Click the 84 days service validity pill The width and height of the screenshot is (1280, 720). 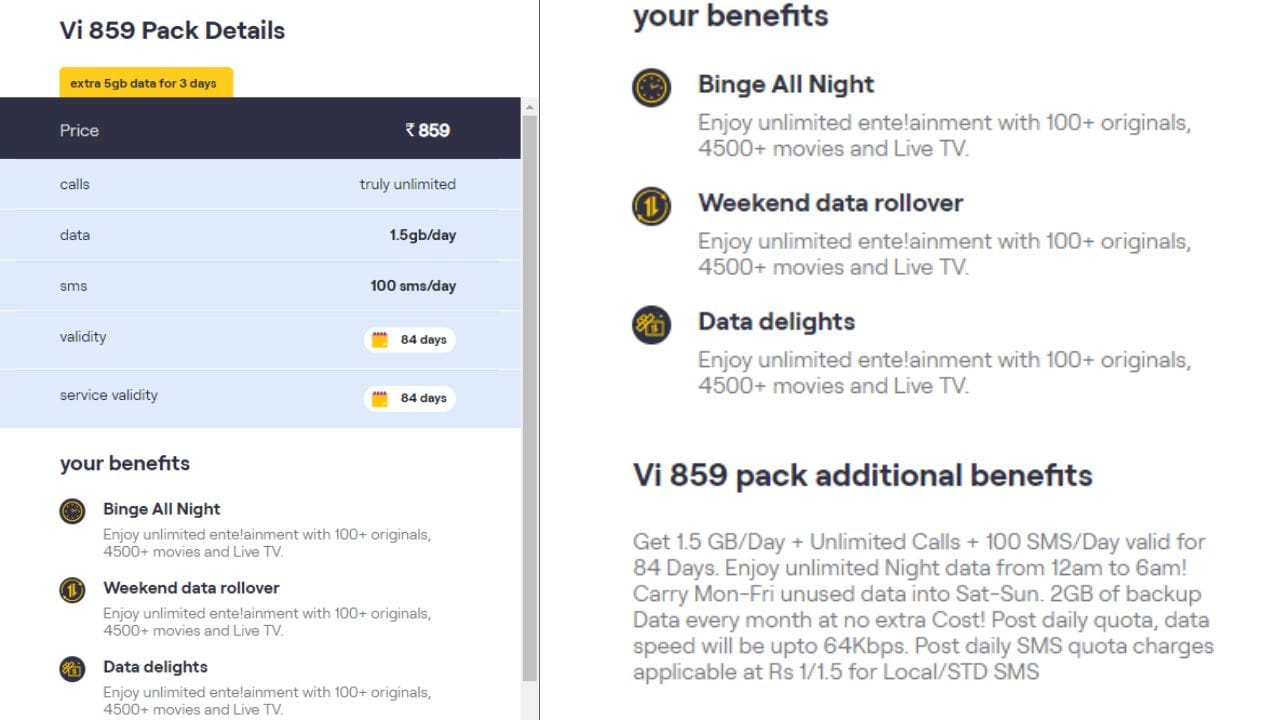[409, 398]
